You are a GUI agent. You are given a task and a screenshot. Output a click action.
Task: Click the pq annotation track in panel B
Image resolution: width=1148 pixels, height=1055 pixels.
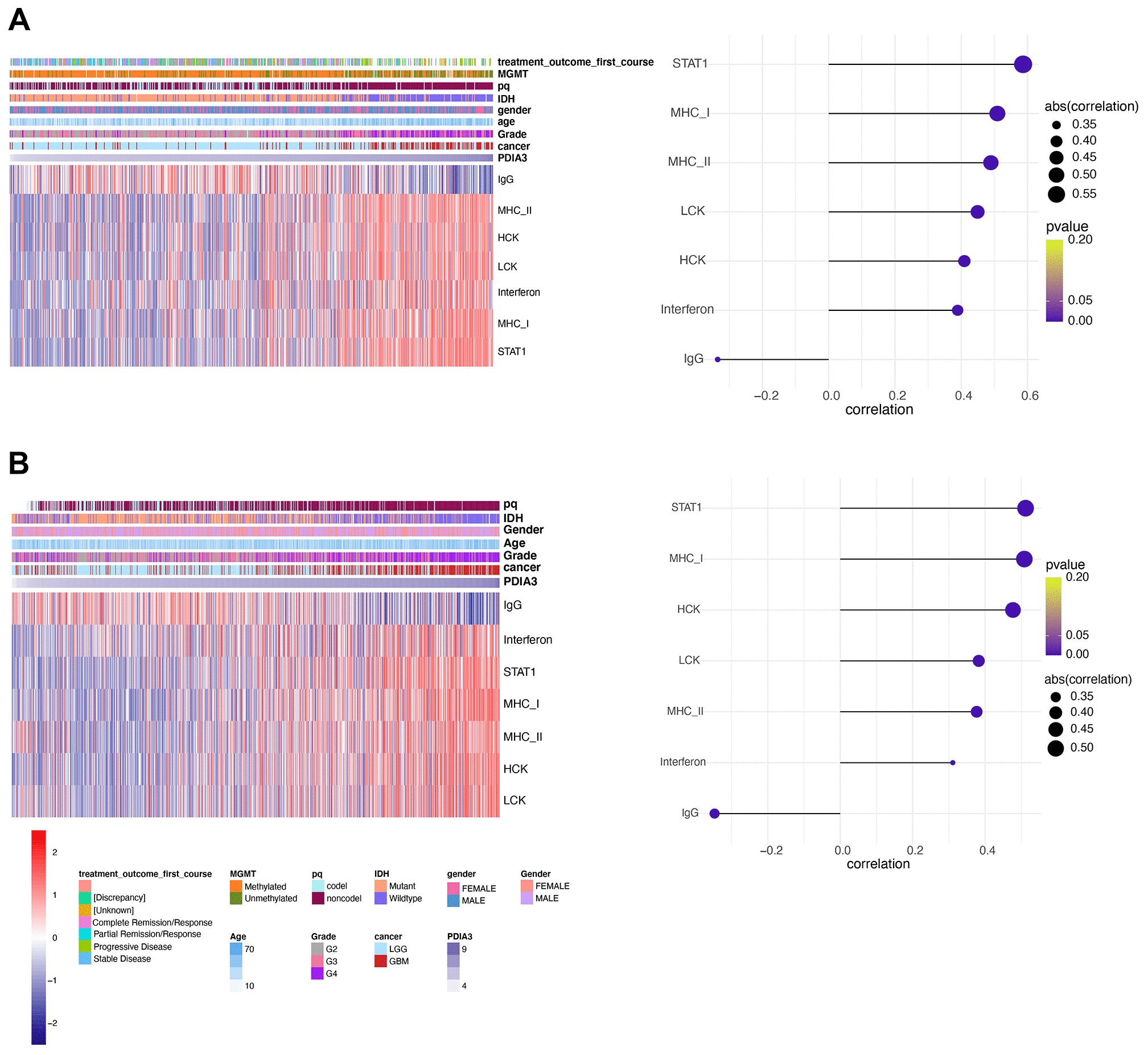pos(263,506)
